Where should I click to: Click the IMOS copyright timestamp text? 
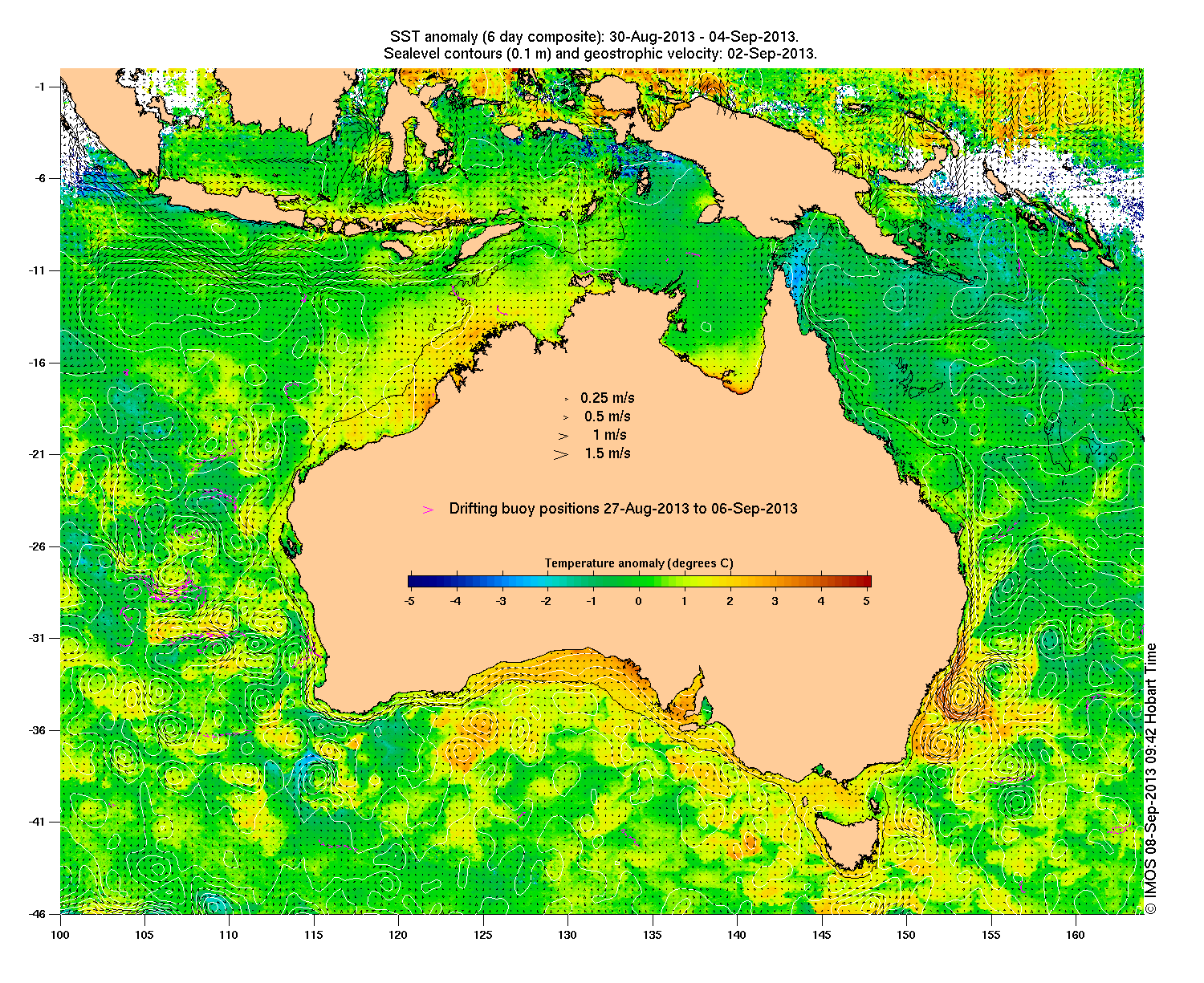click(1151, 778)
